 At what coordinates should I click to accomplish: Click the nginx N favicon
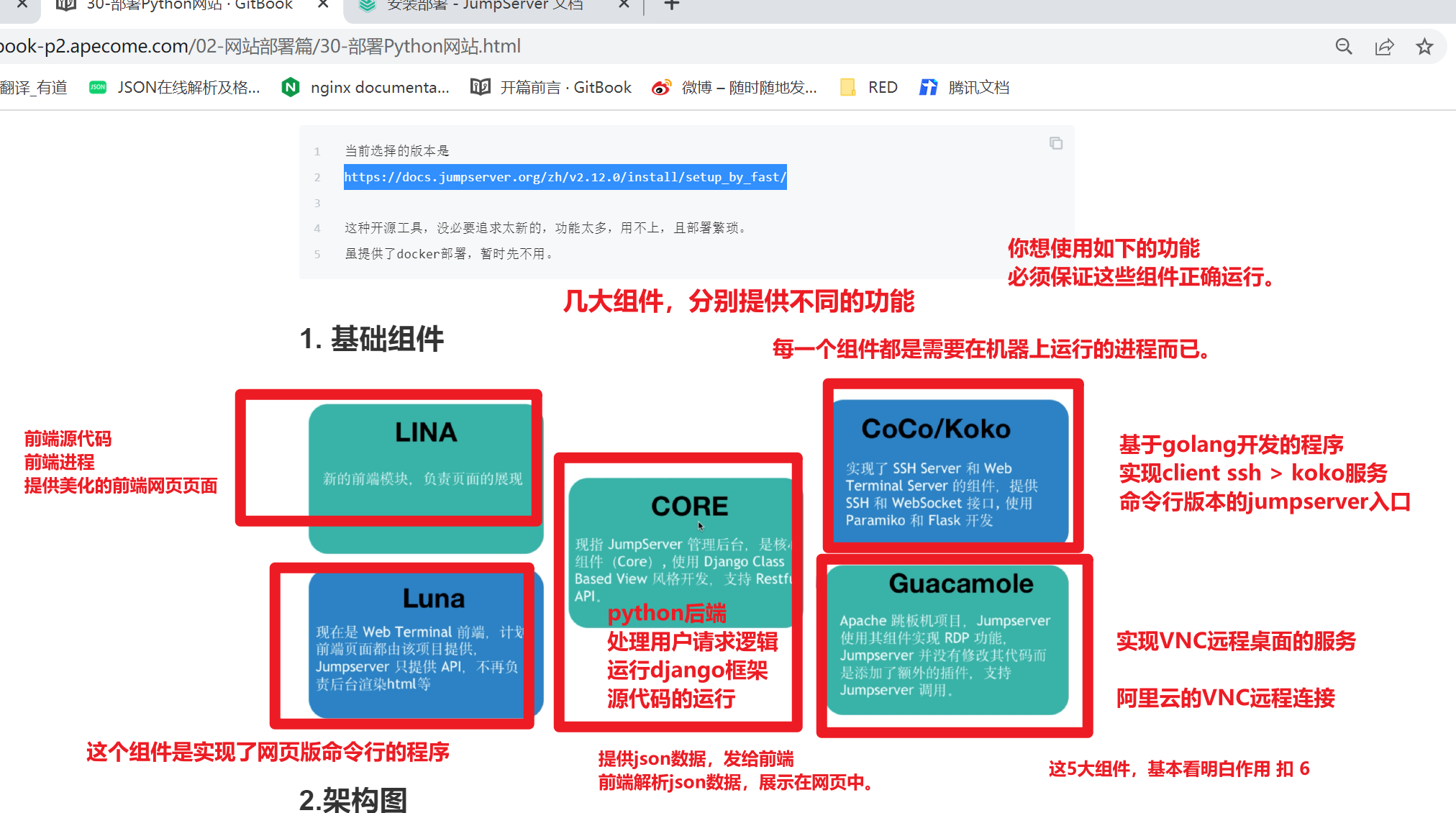291,88
